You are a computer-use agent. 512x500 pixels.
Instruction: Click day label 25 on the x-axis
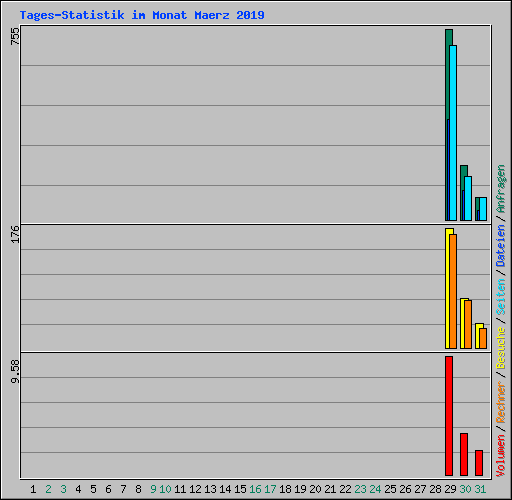(x=390, y=489)
